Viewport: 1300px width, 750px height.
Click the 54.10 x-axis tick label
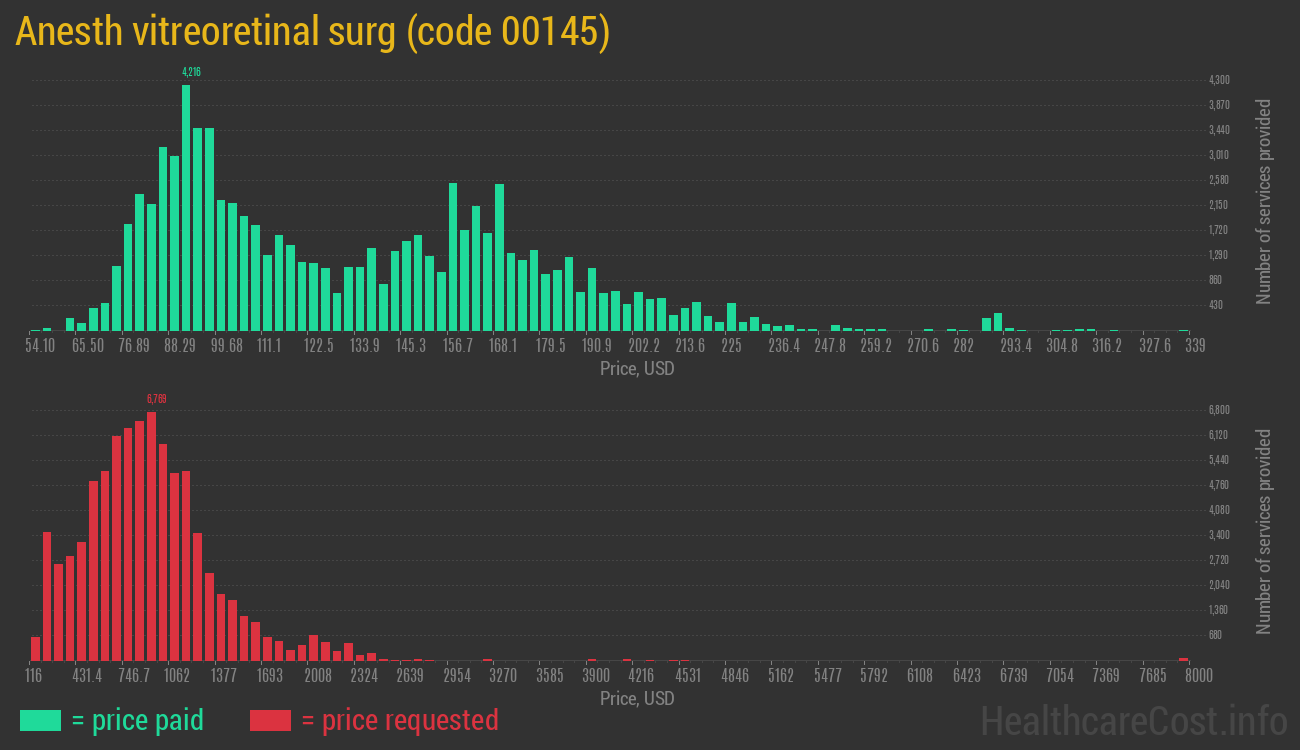(40, 346)
